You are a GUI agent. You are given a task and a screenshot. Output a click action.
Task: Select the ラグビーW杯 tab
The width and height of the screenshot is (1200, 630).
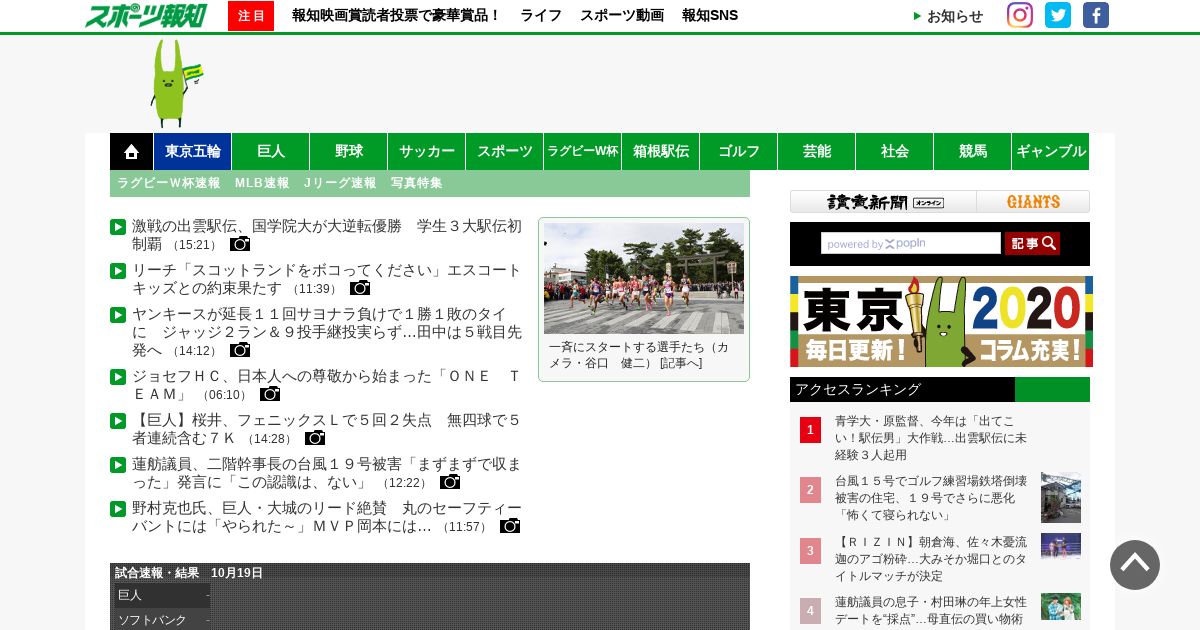click(x=583, y=151)
